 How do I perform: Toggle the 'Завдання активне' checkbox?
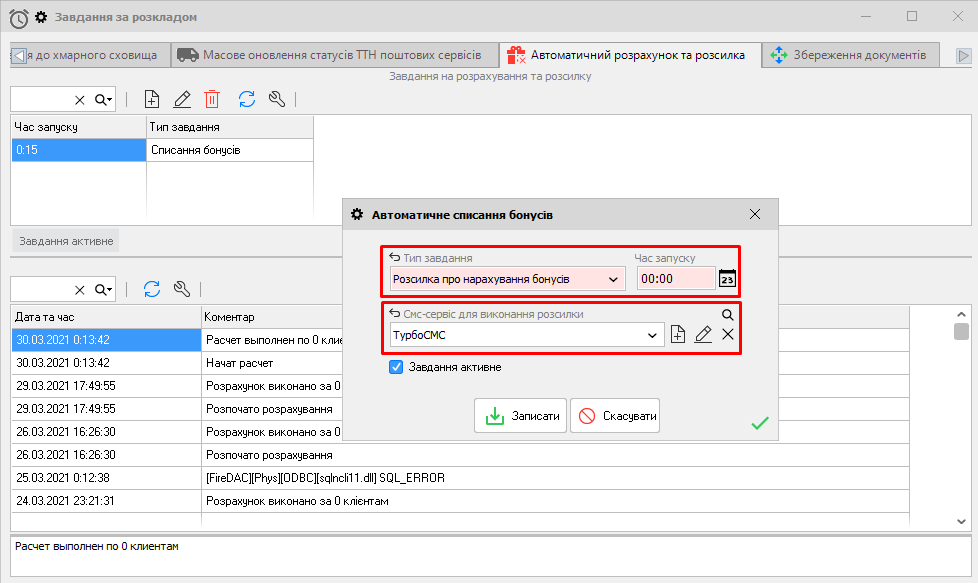tap(396, 367)
